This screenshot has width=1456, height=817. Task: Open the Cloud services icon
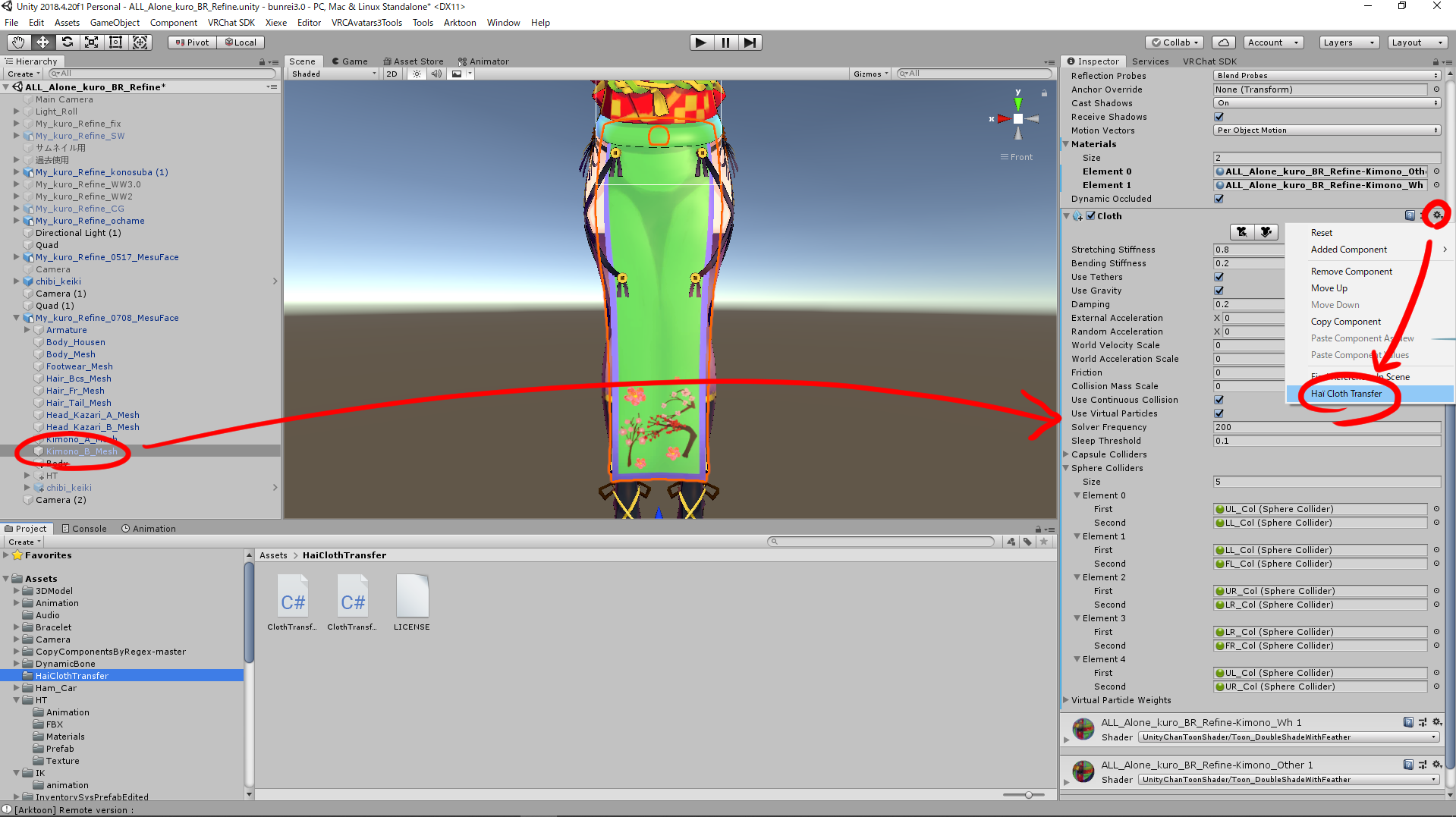pos(1223,42)
